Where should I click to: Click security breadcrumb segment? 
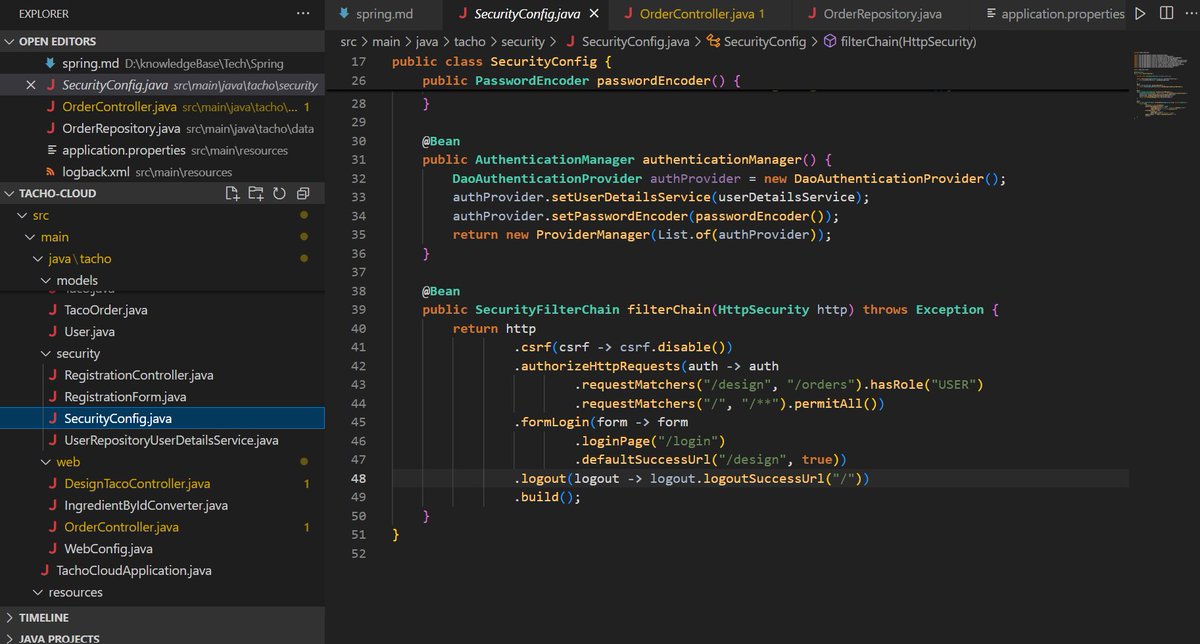524,42
